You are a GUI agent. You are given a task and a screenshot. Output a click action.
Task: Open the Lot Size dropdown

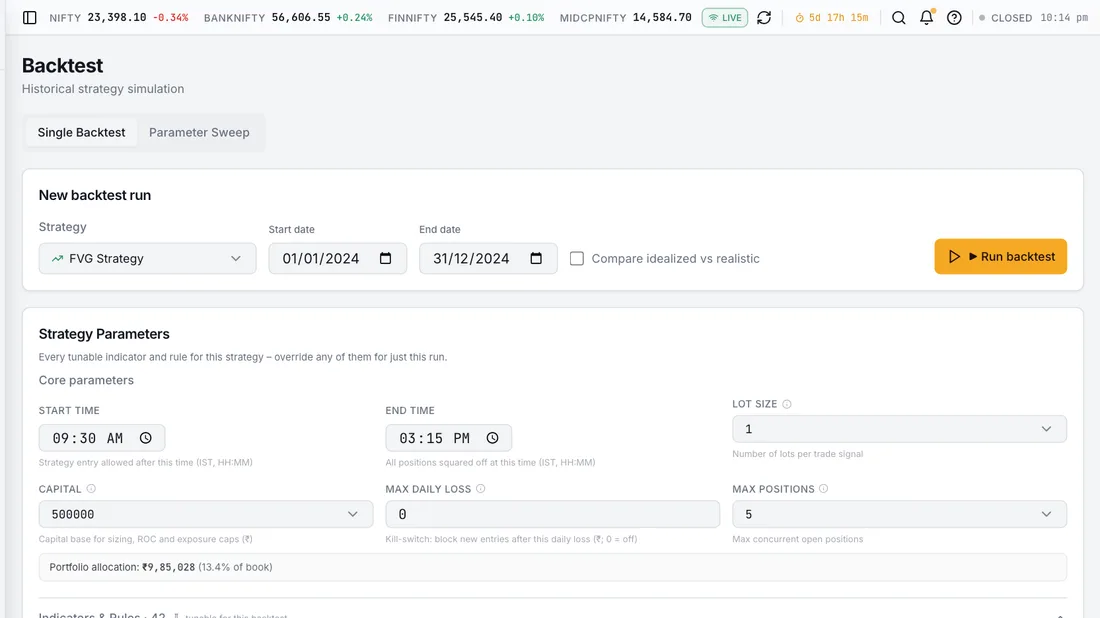(899, 429)
